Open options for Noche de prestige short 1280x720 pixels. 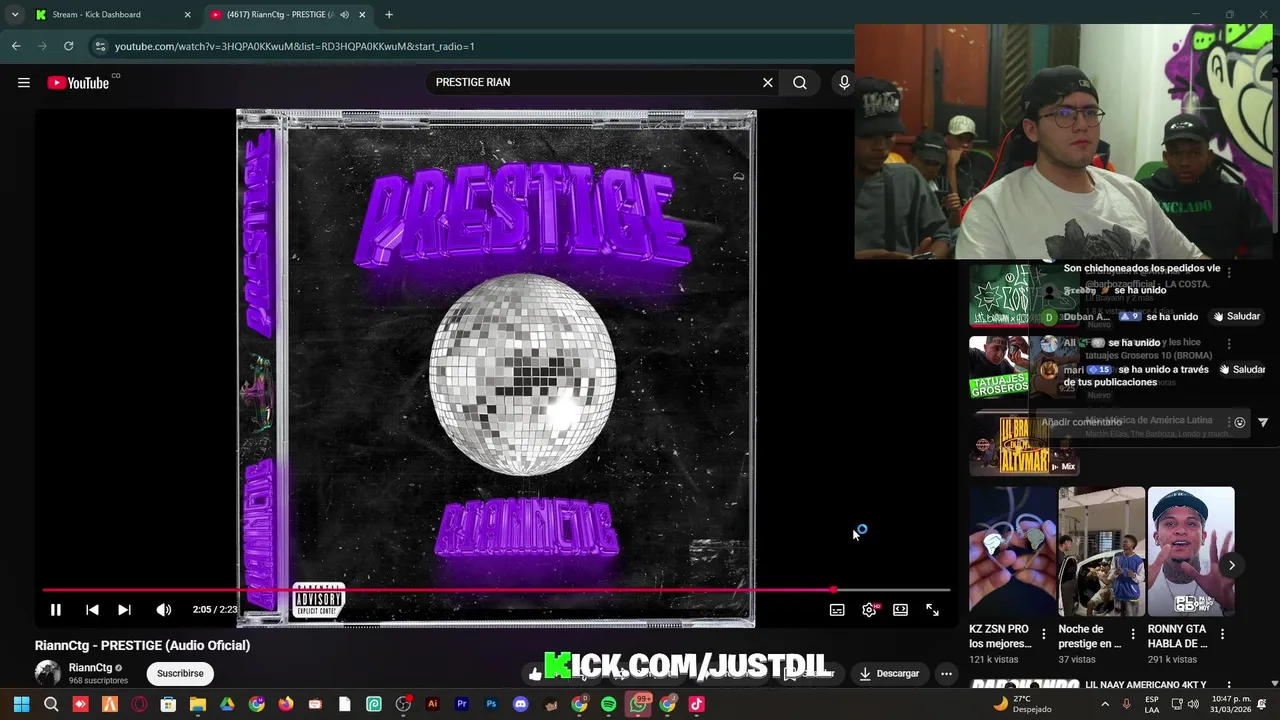(1133, 634)
